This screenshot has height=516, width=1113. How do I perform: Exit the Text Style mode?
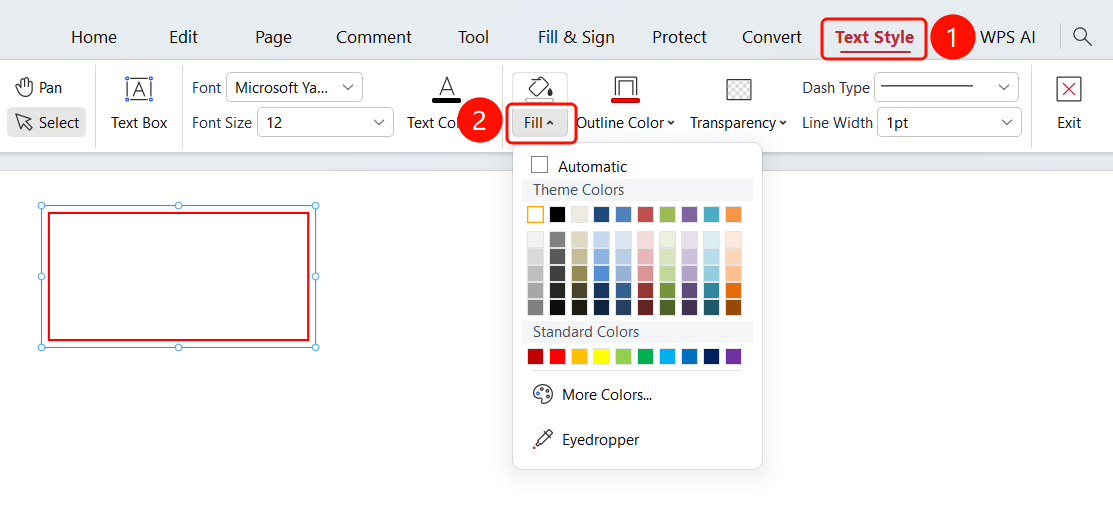pos(1068,104)
